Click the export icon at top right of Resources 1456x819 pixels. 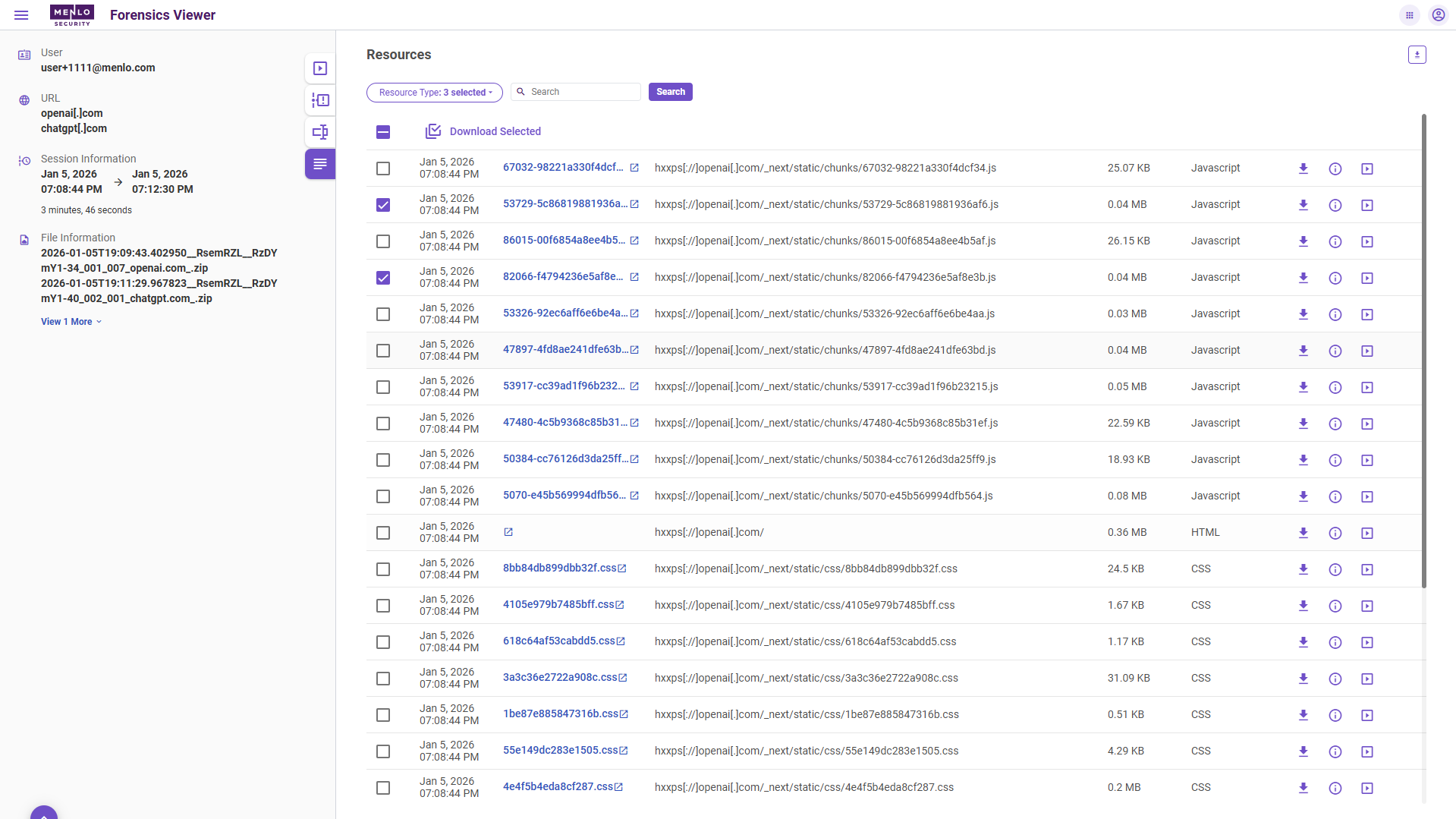1417,55
